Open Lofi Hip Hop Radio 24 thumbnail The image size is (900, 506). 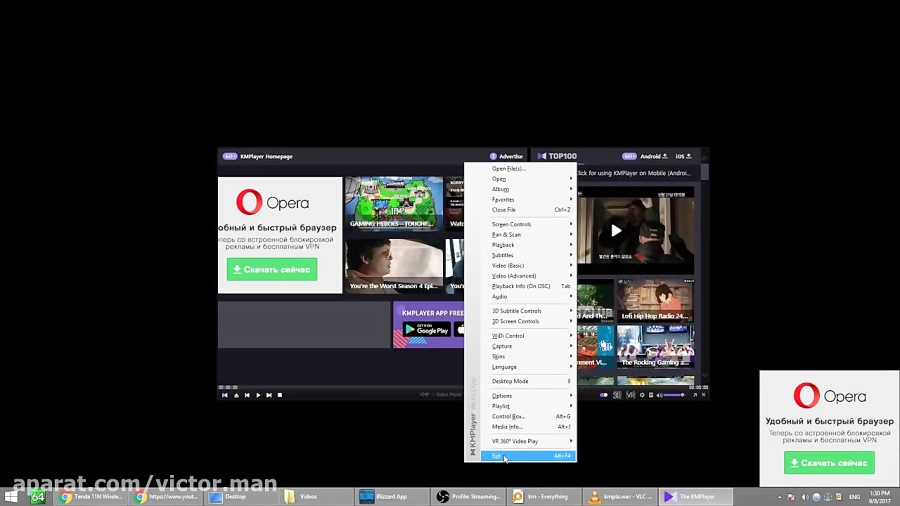coord(655,301)
